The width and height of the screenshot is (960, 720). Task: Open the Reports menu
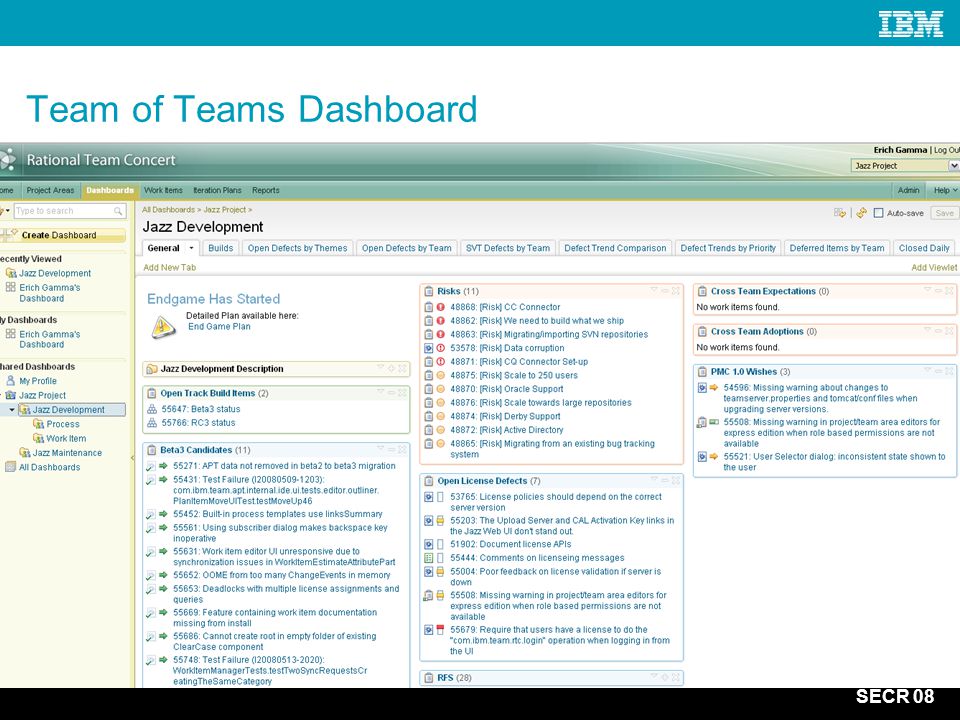[266, 190]
